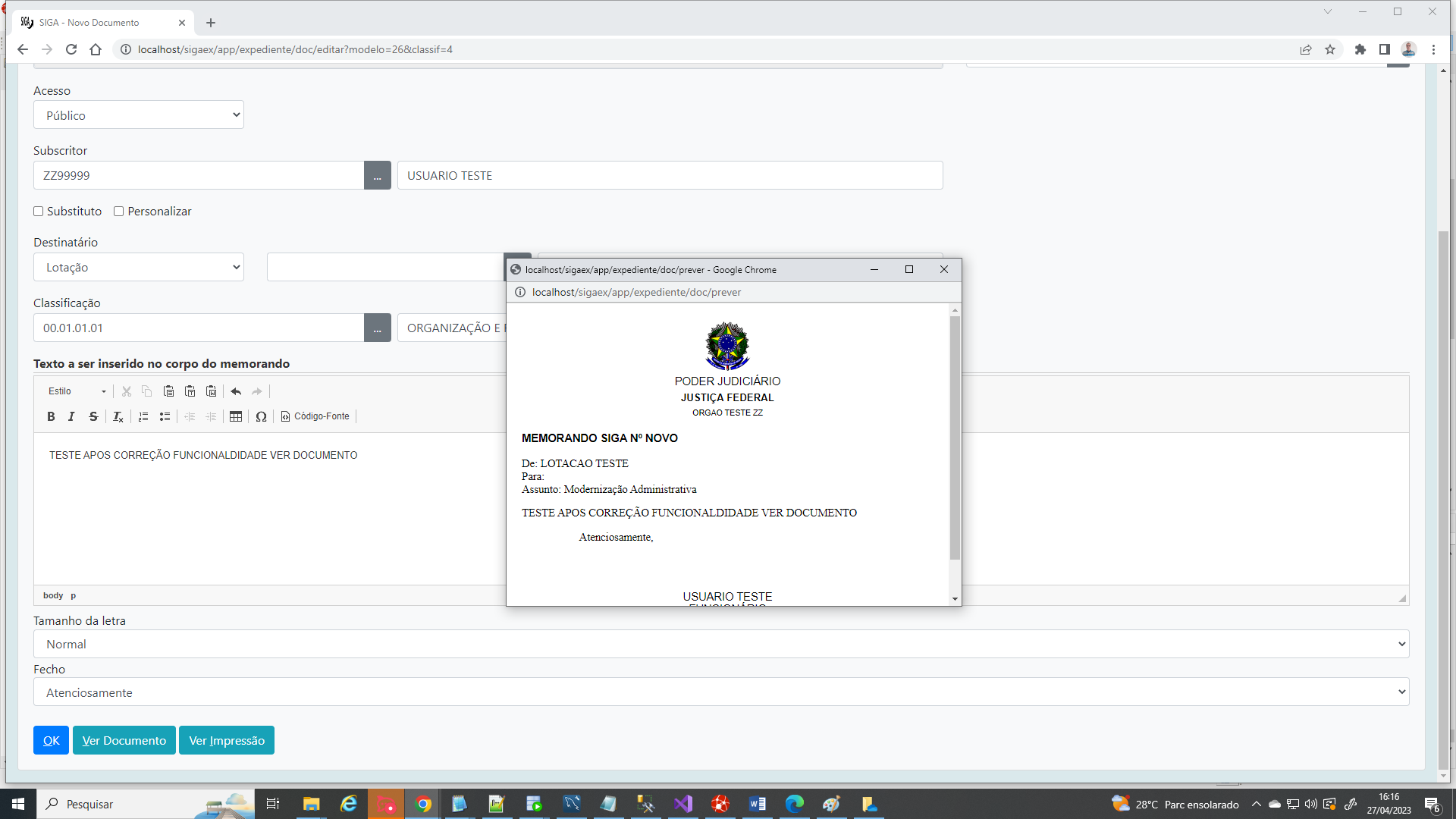This screenshot has height=819, width=1456.
Task: Apply italic formatting in editor
Action: click(x=71, y=416)
